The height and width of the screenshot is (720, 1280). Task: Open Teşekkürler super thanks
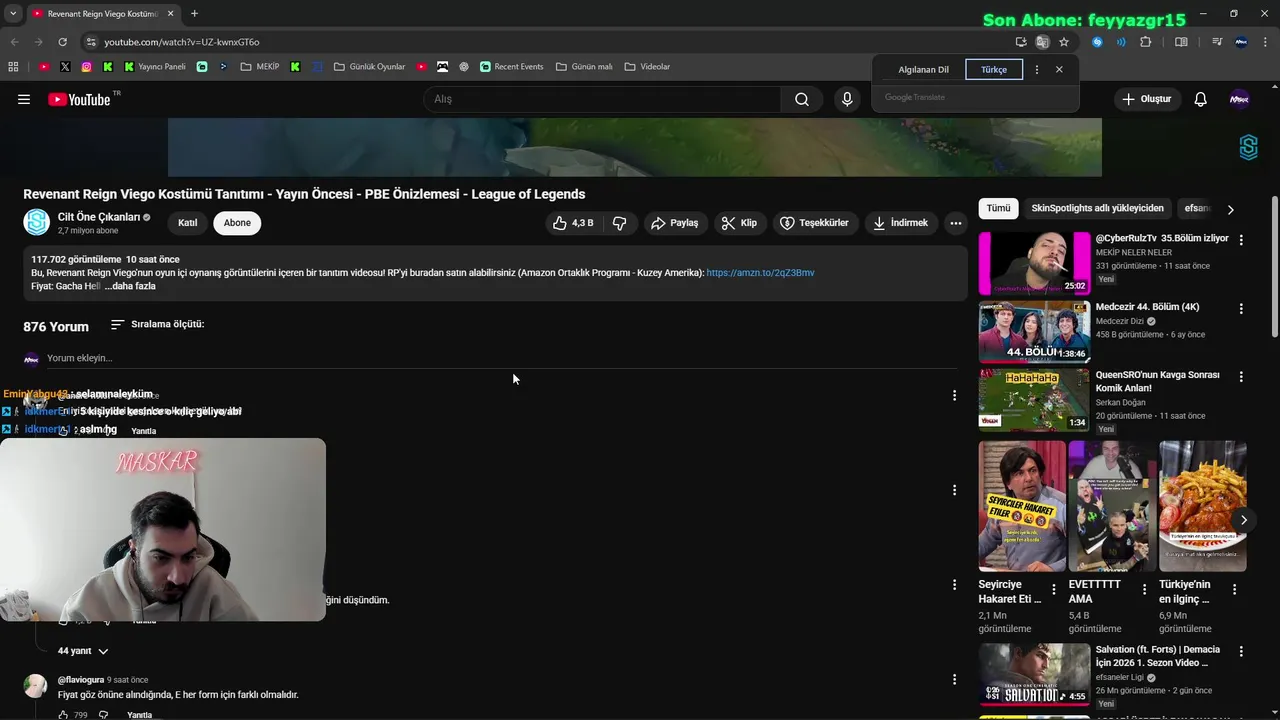(x=814, y=223)
